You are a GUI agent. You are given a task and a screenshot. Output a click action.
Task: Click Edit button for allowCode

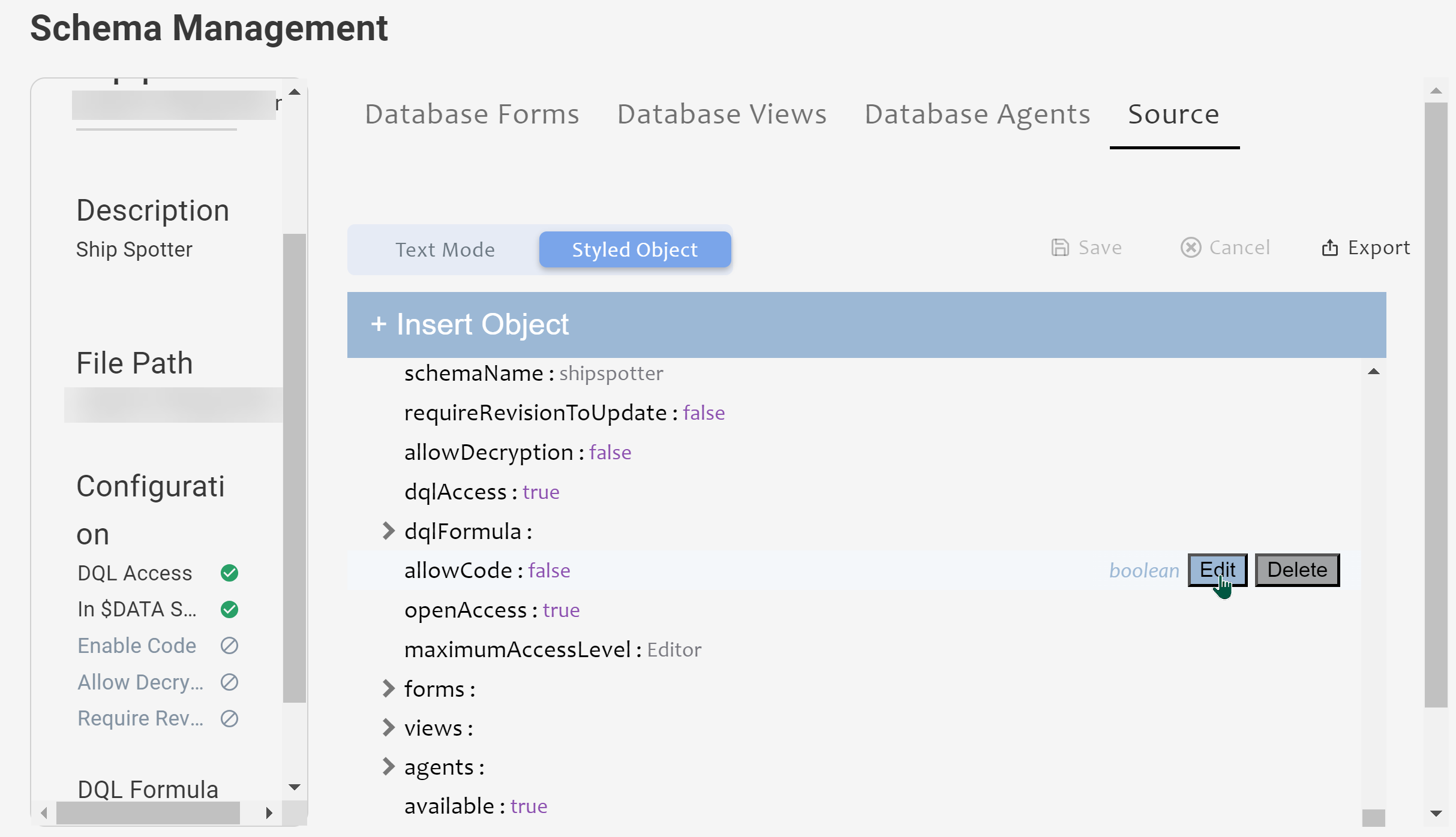coord(1217,570)
